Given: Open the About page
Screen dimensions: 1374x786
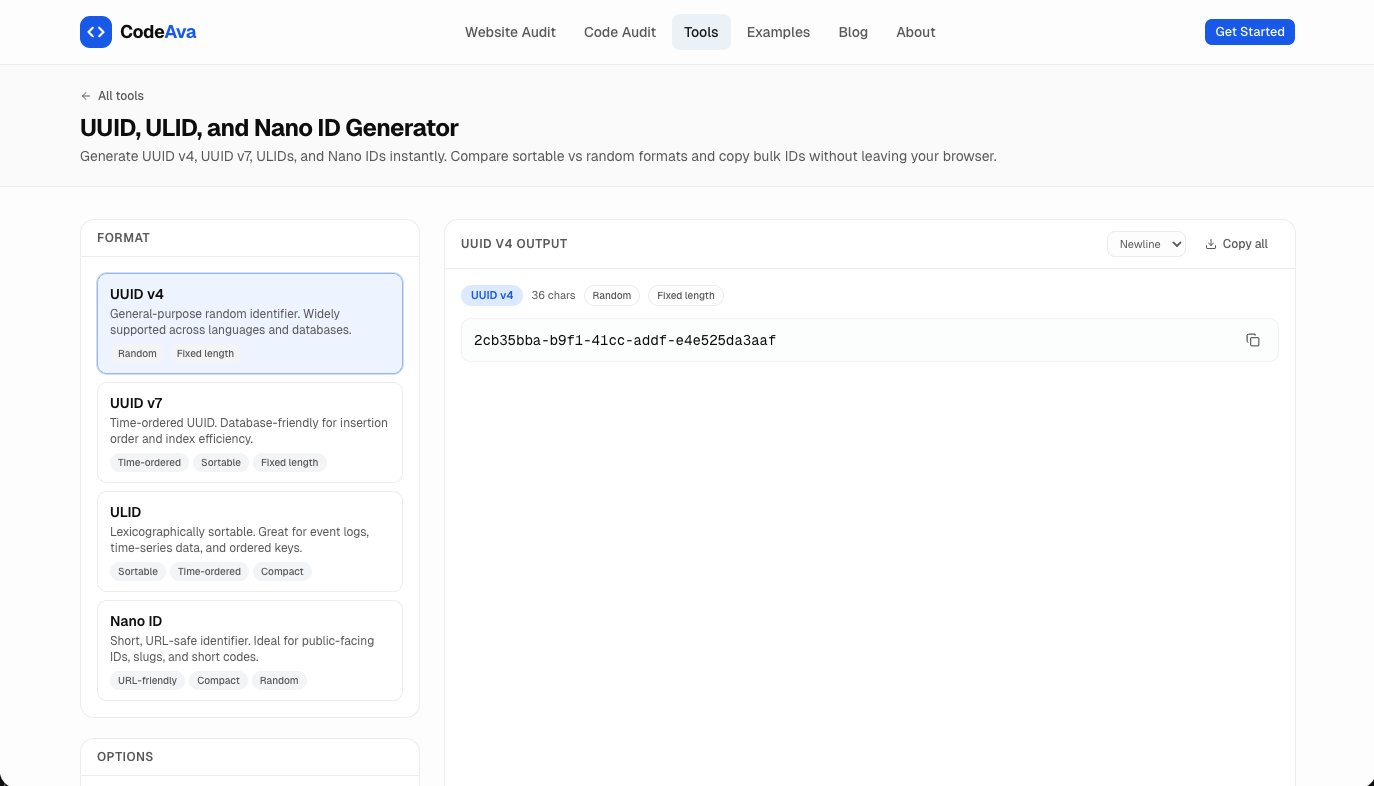Looking at the screenshot, I should pyautogui.click(x=916, y=32).
